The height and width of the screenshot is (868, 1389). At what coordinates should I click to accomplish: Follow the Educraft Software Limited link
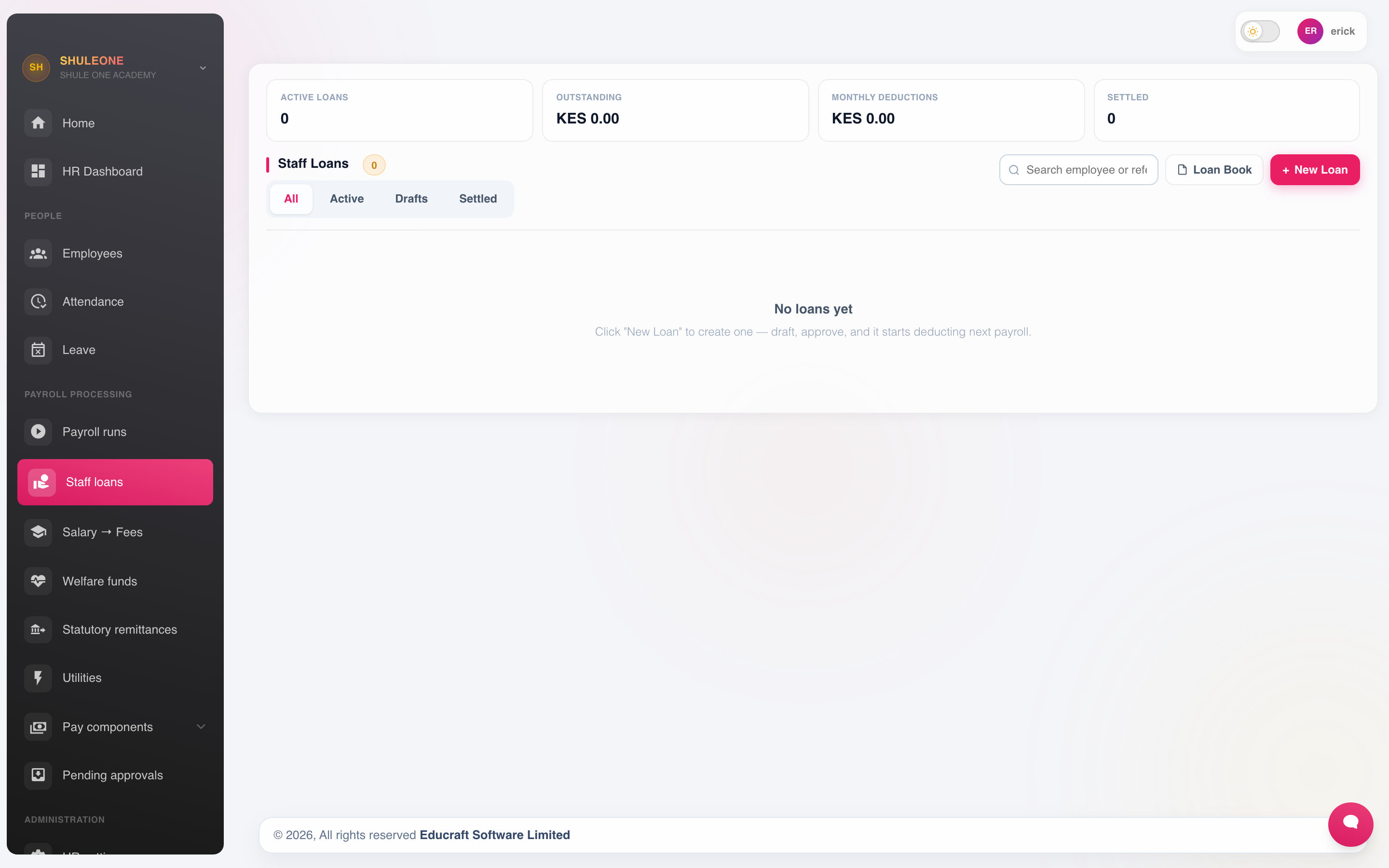495,835
